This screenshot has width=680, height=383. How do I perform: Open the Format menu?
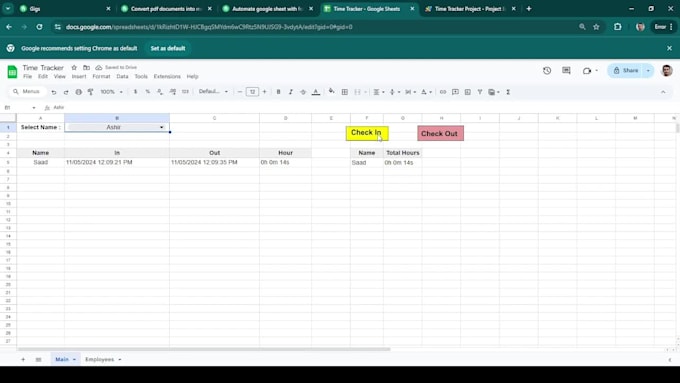click(x=101, y=76)
